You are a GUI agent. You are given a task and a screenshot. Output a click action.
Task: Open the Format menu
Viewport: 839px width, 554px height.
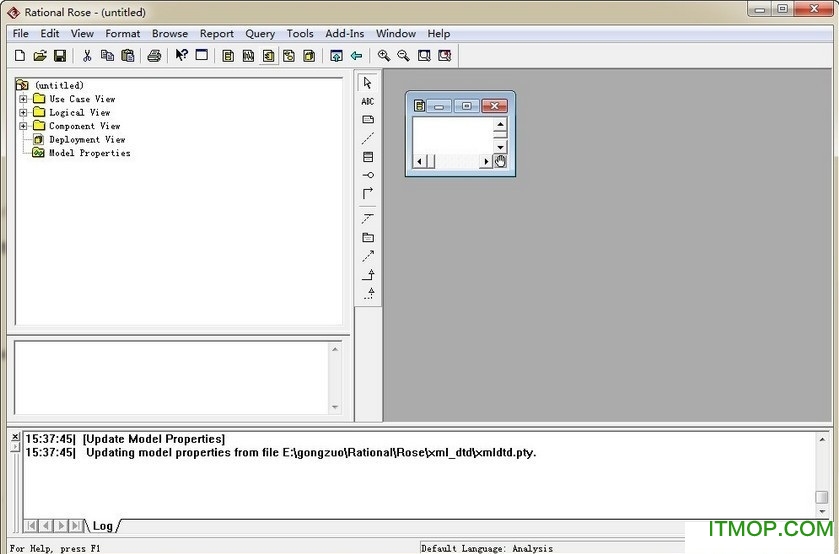[x=123, y=33]
